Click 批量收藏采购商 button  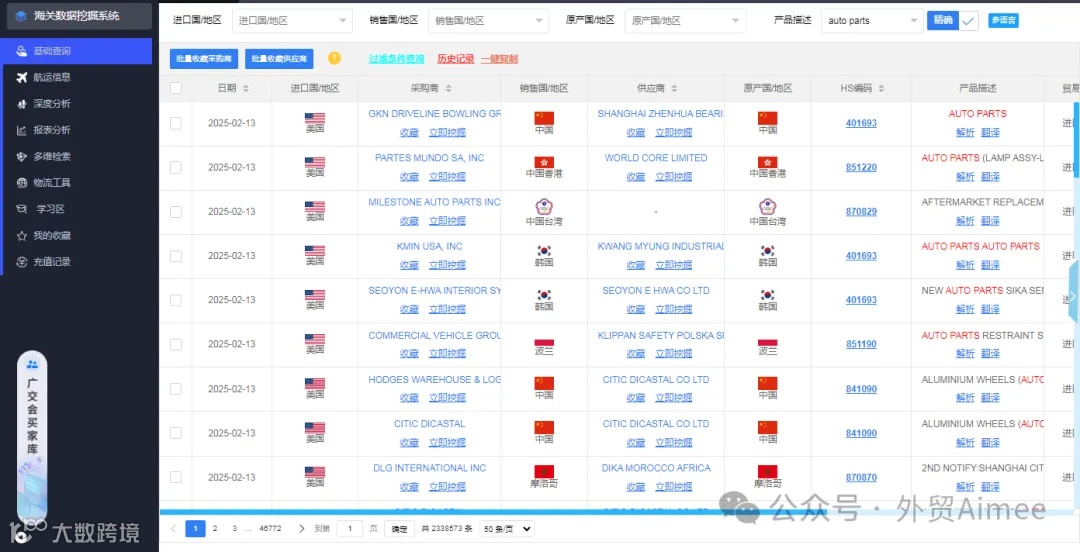point(204,59)
